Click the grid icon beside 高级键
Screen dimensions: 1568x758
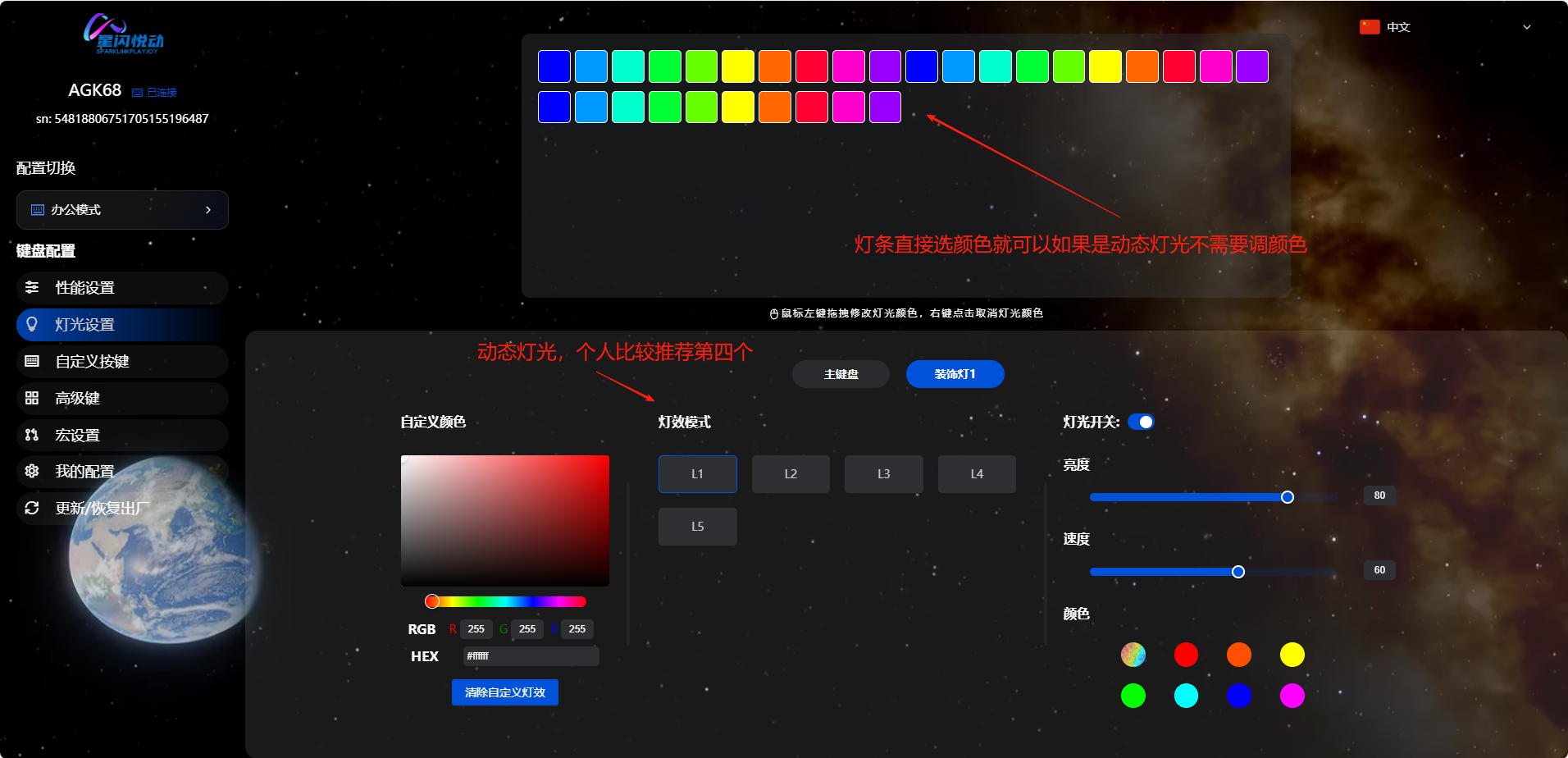[32, 398]
